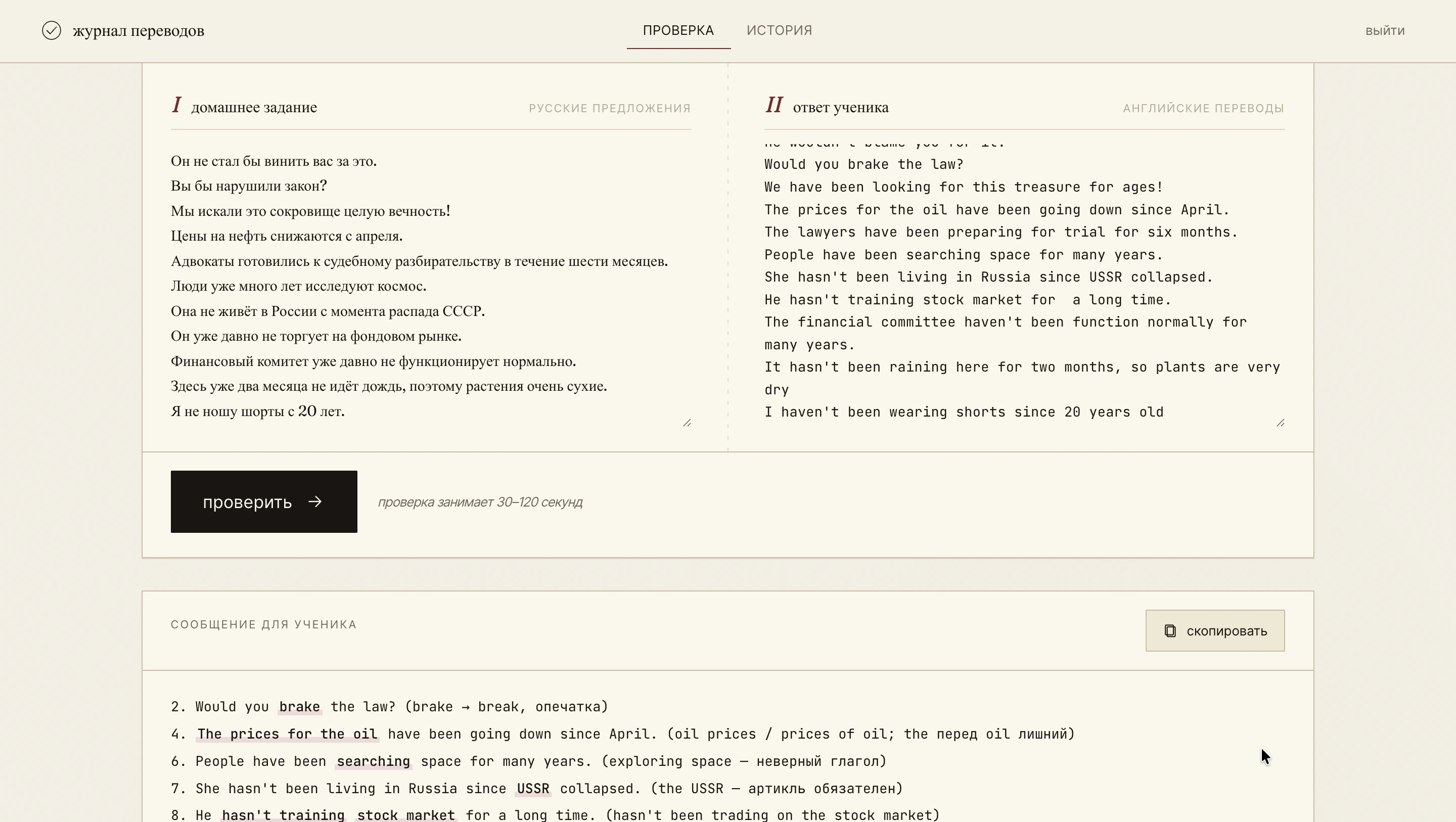
Task: Click the note 'проверка занимает 30–120 секунд'
Action: 480,502
